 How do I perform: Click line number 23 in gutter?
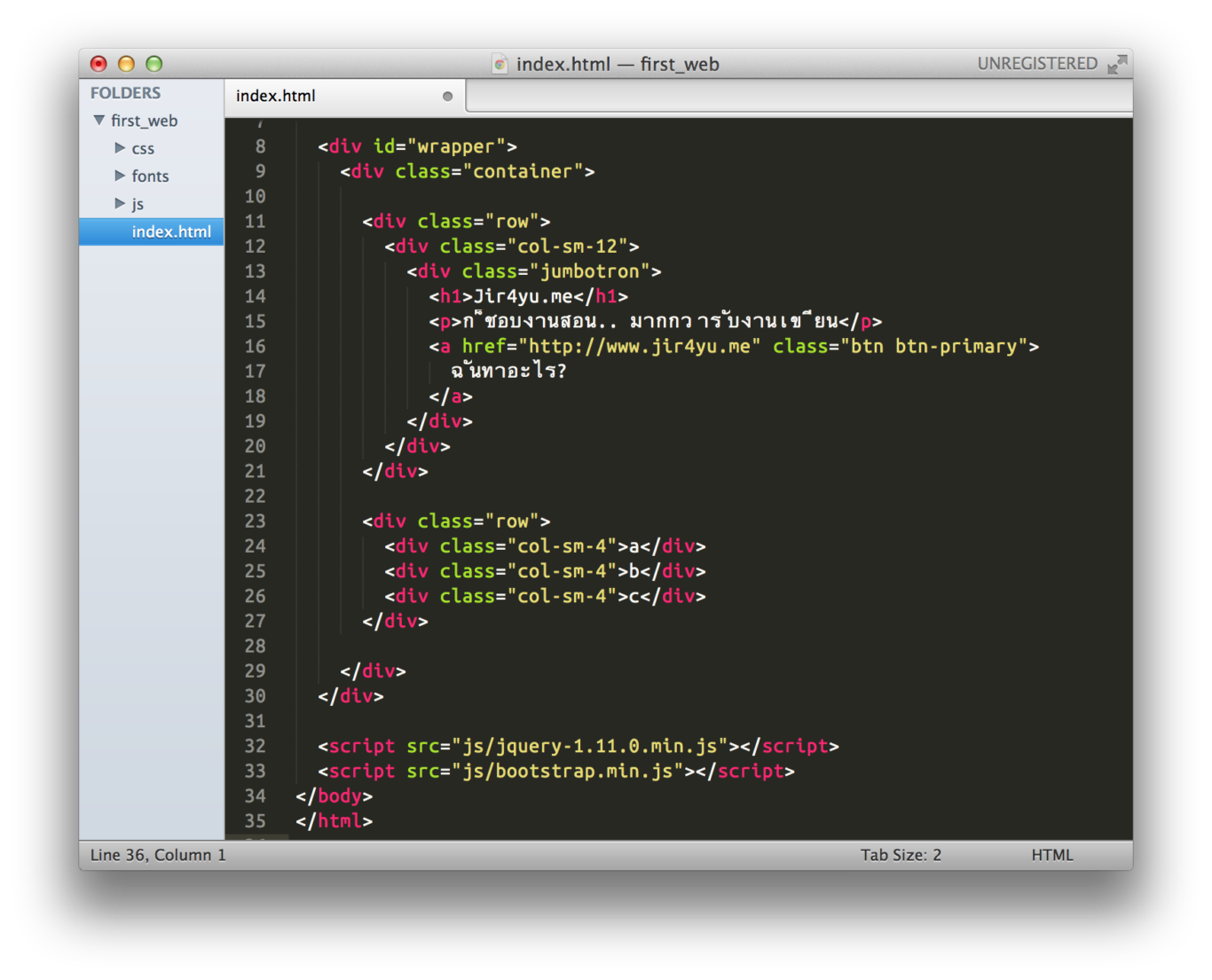coord(255,521)
